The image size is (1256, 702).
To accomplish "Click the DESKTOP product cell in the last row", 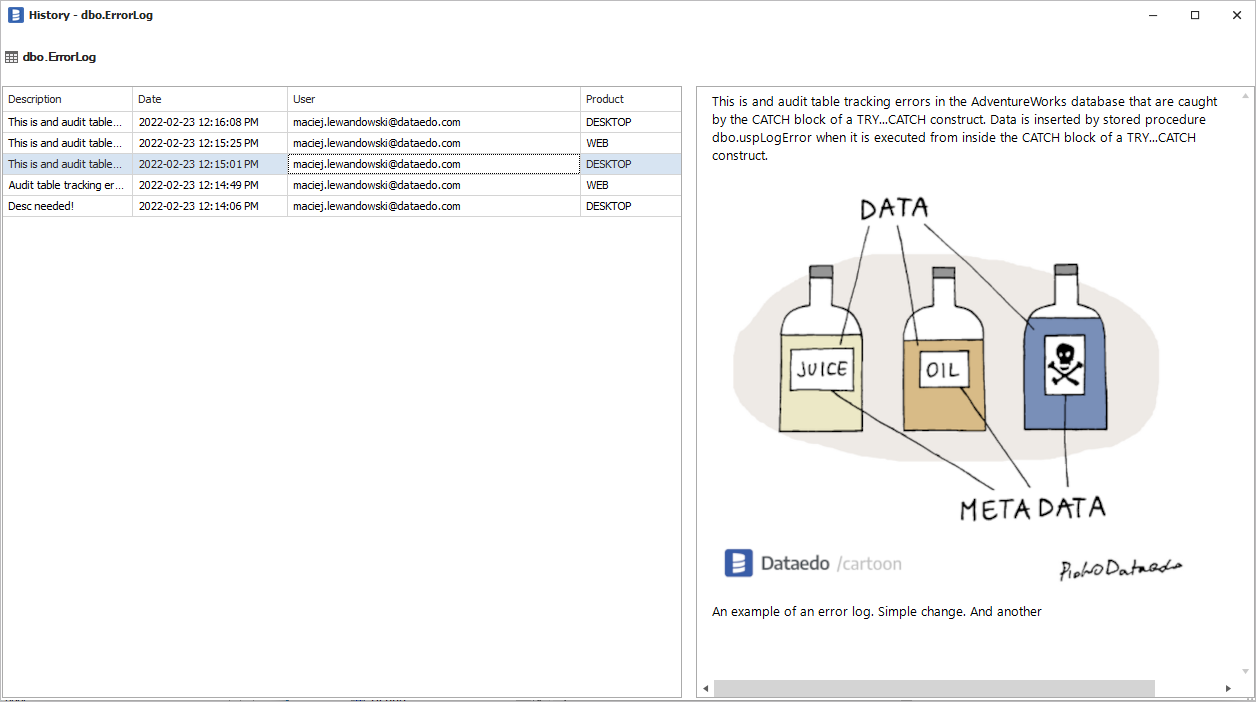I will (608, 206).
